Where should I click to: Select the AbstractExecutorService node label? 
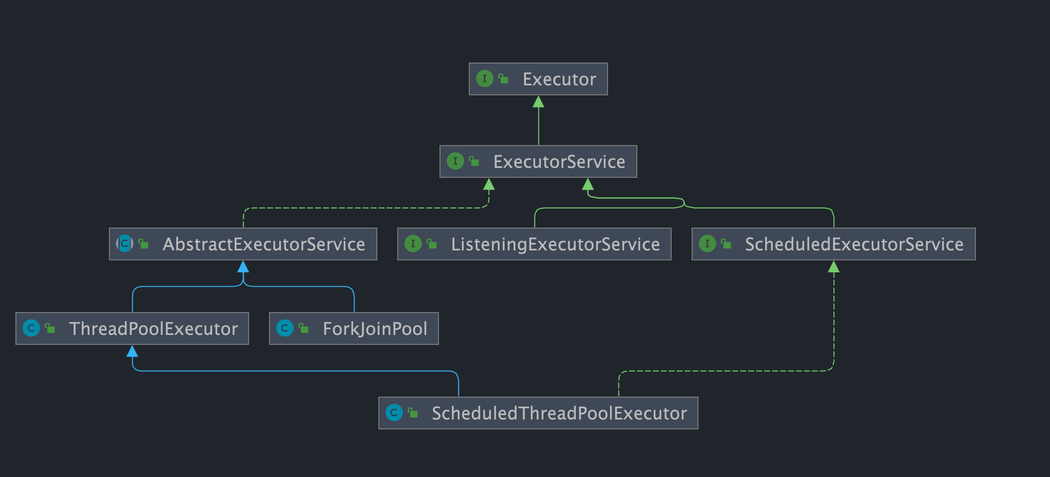264,244
